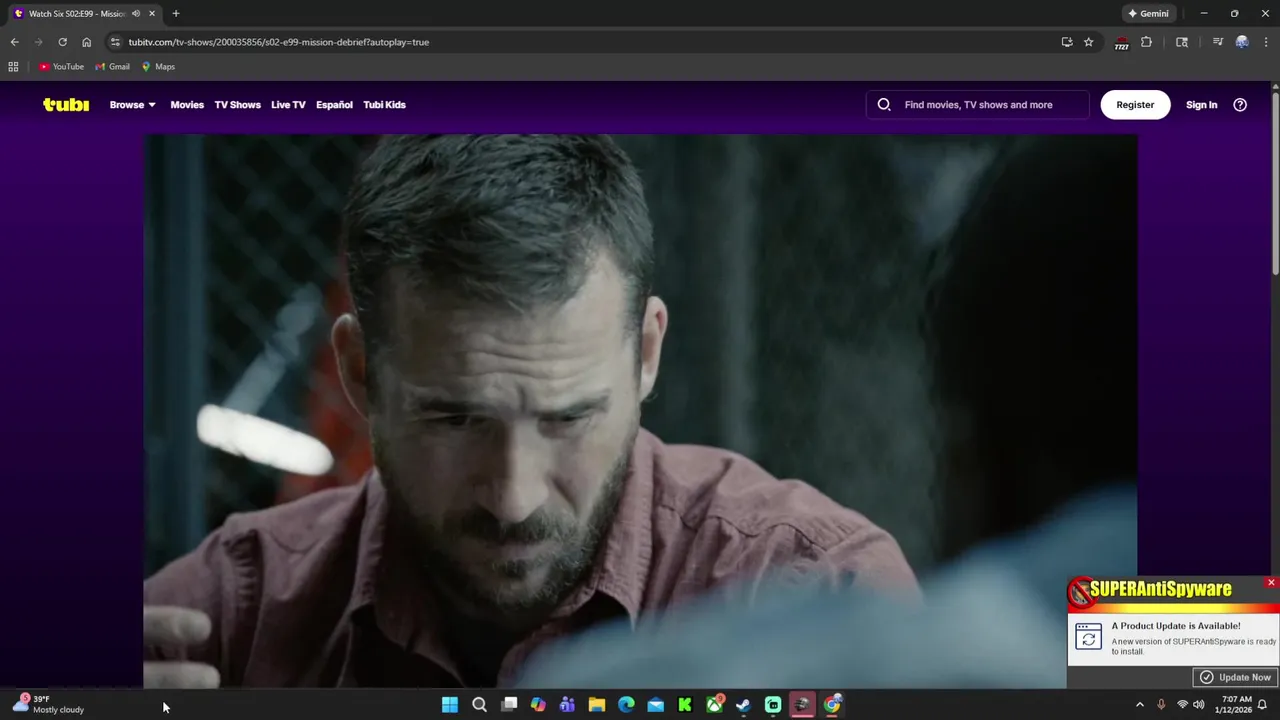The image size is (1280, 720).
Task: Open the Mail app on taskbar
Action: click(x=655, y=705)
